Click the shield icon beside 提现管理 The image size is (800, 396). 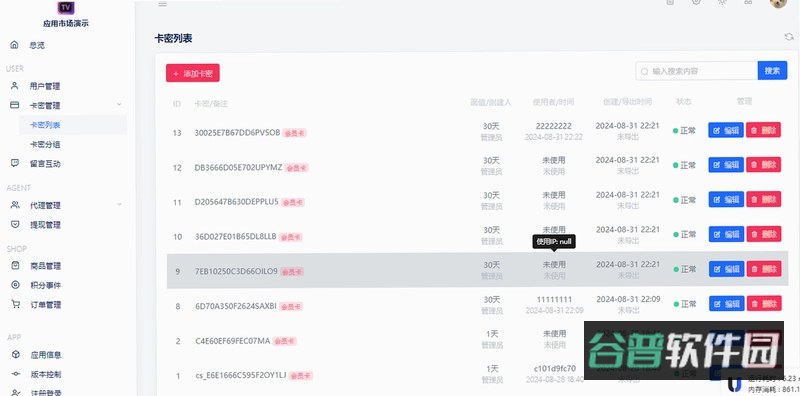click(x=15, y=225)
